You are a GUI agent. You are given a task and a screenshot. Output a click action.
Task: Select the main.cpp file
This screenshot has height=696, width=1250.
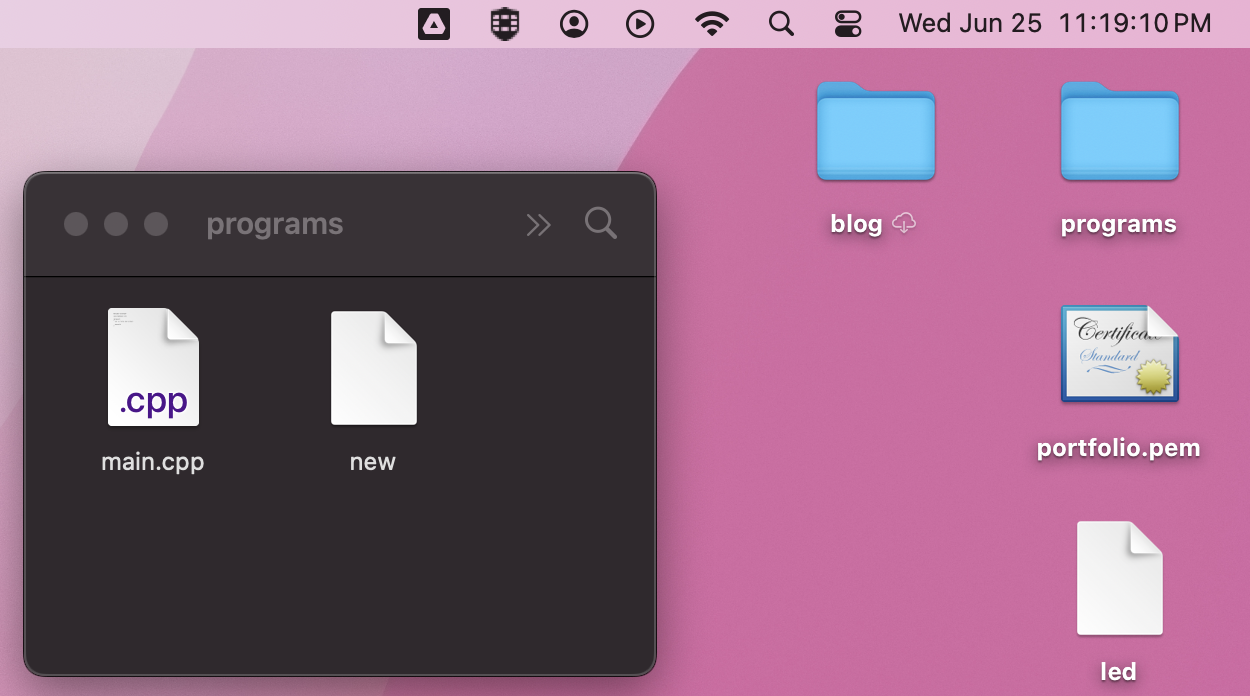click(153, 368)
